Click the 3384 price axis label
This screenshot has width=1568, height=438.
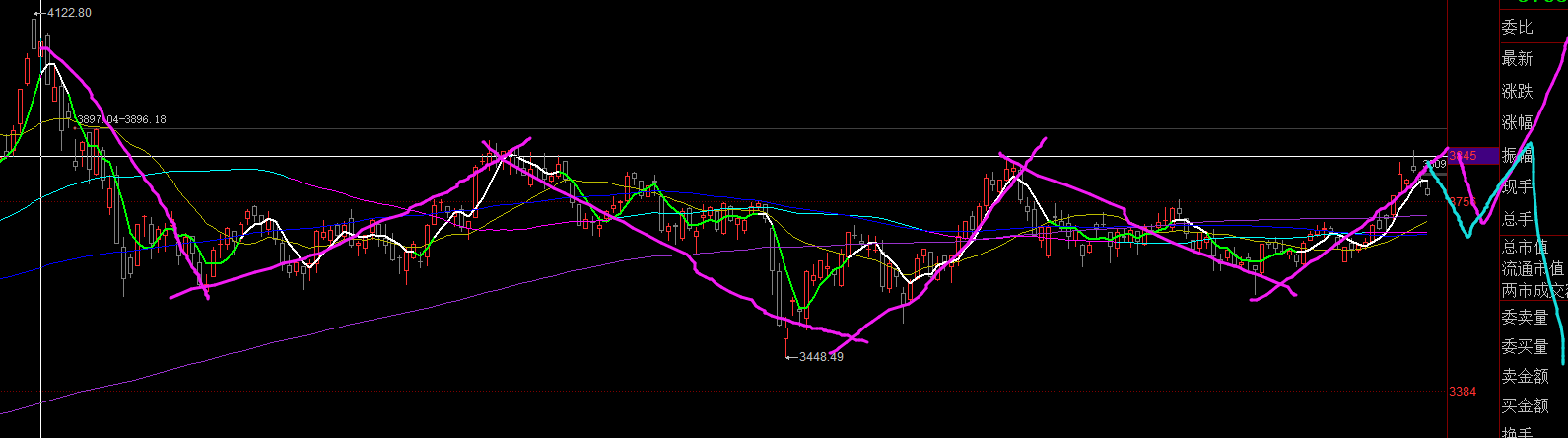1463,392
